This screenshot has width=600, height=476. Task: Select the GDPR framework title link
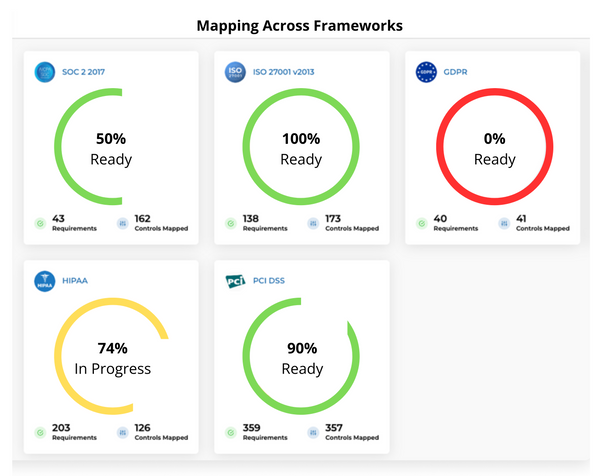[458, 72]
